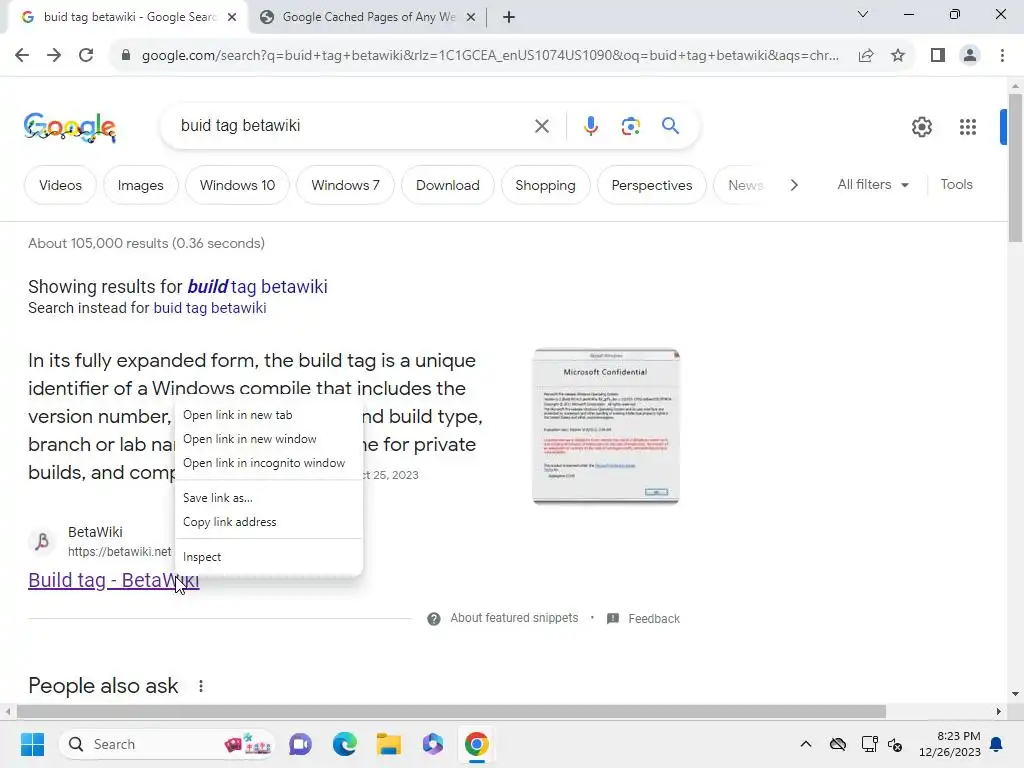
Task: Open Google quick settings gear
Action: 921,127
